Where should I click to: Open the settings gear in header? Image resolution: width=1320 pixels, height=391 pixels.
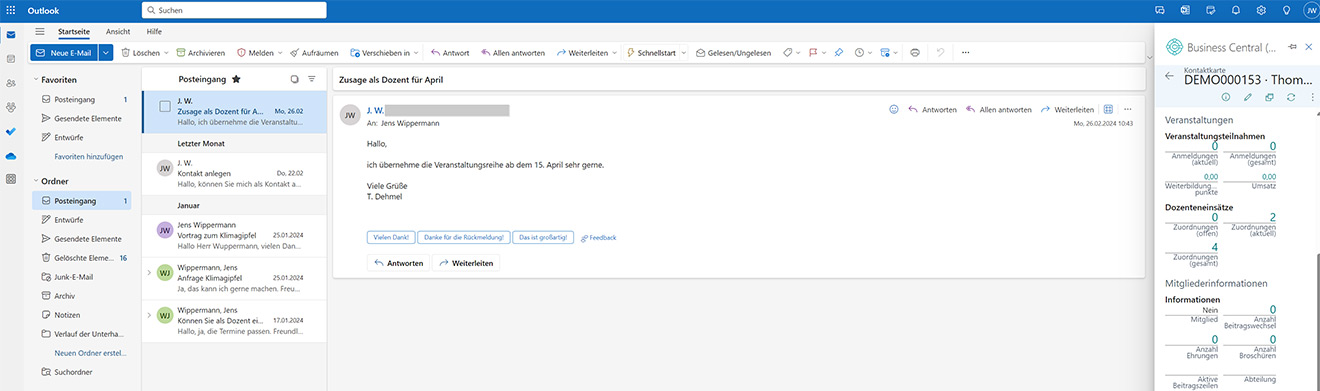tap(1261, 10)
